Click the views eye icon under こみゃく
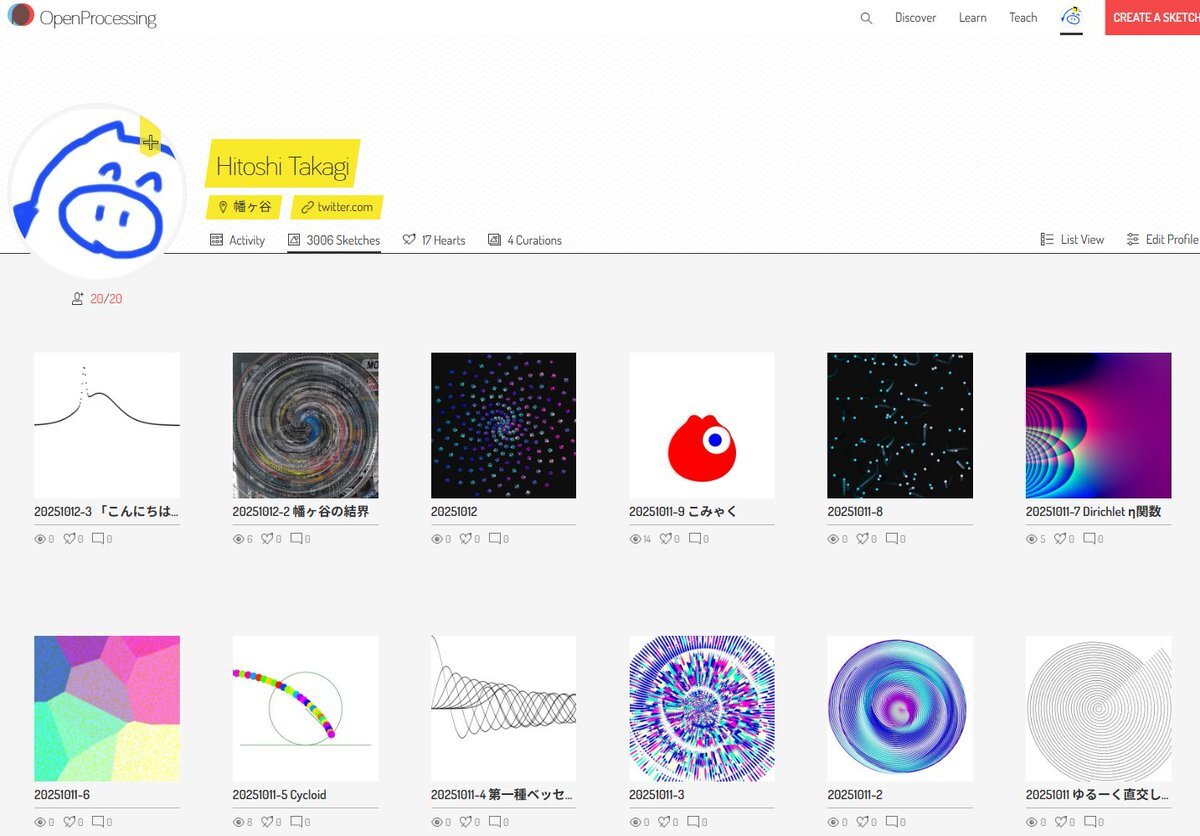Screen dimensions: 1200x836 635,539
